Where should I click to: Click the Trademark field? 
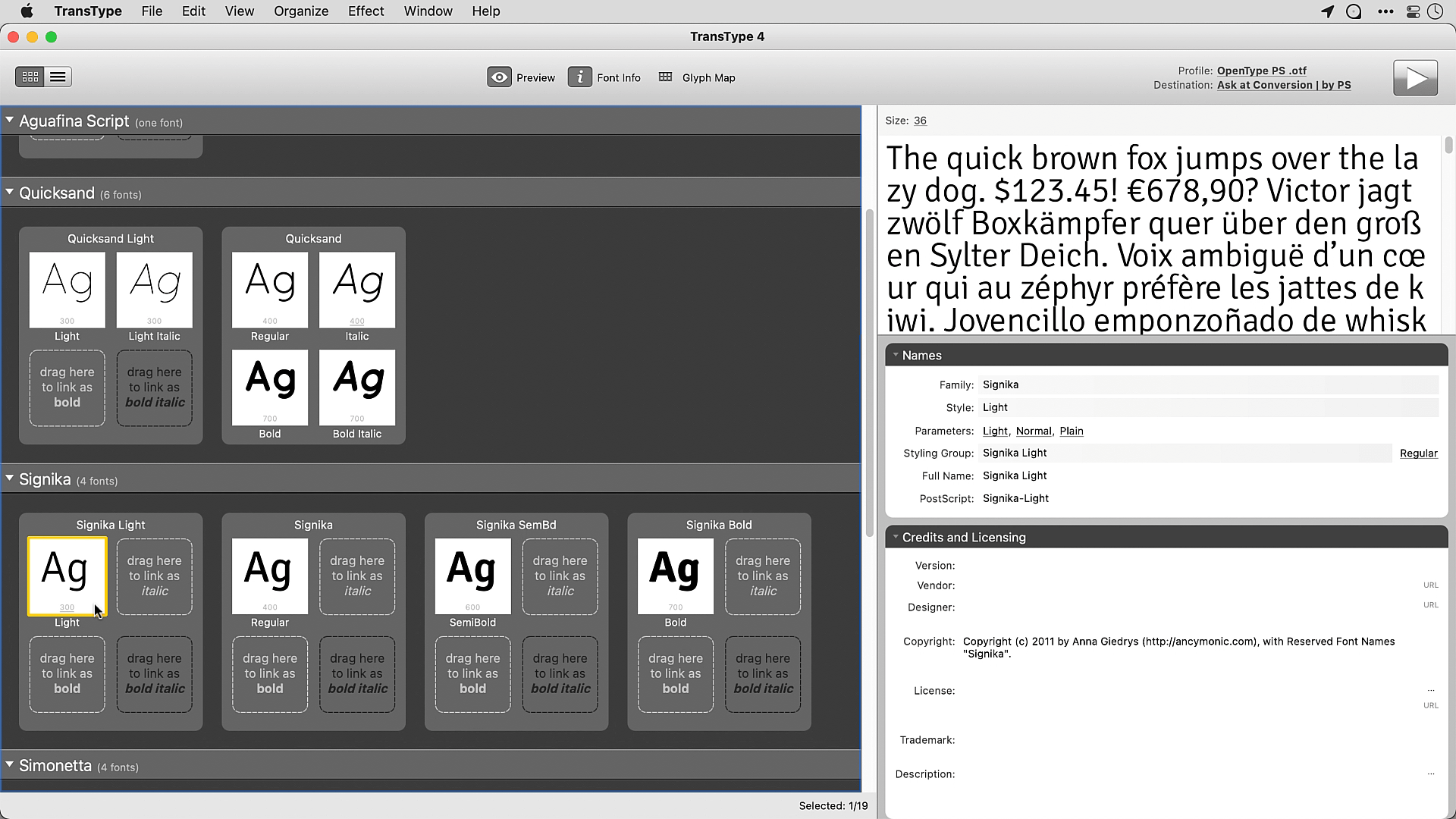[x=1200, y=740]
